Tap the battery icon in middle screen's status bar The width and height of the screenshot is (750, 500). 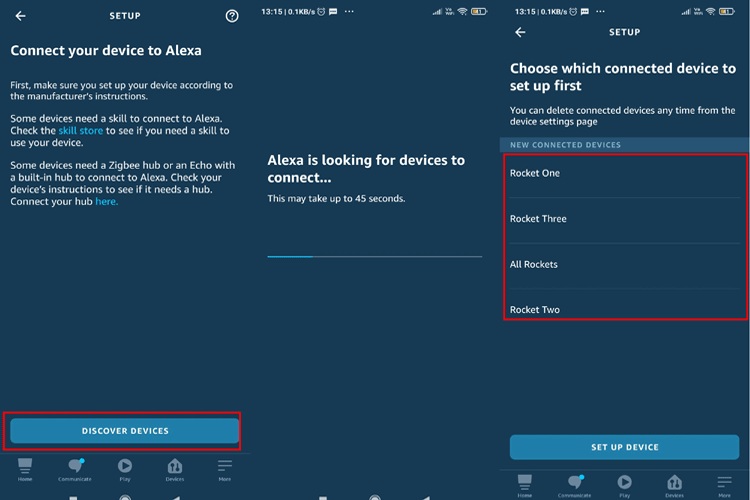coord(479,11)
